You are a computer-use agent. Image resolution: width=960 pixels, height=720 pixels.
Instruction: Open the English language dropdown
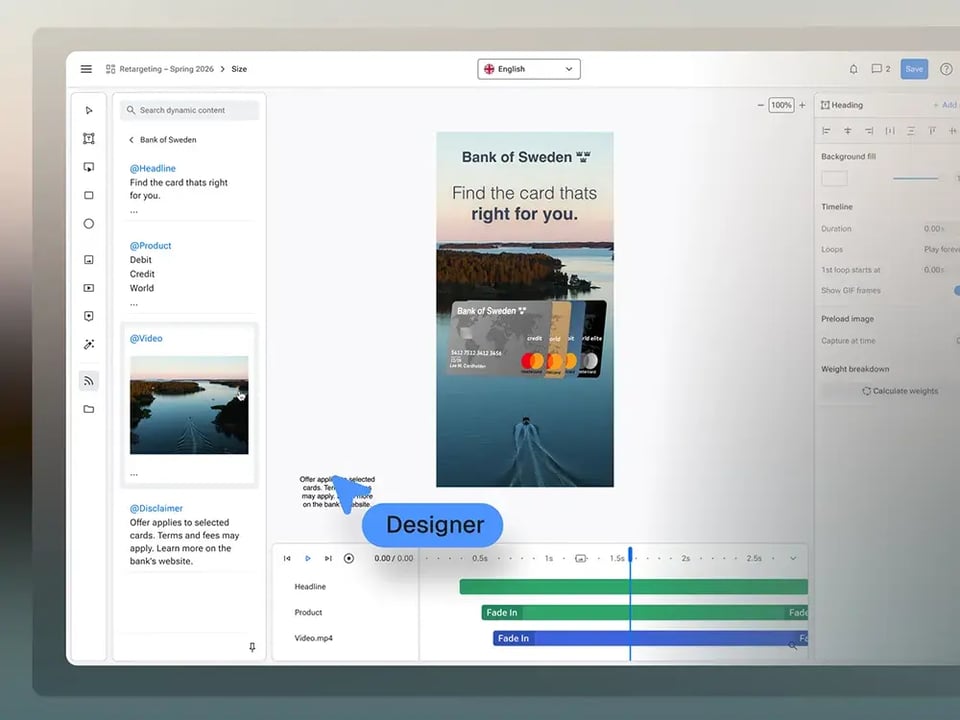(529, 69)
